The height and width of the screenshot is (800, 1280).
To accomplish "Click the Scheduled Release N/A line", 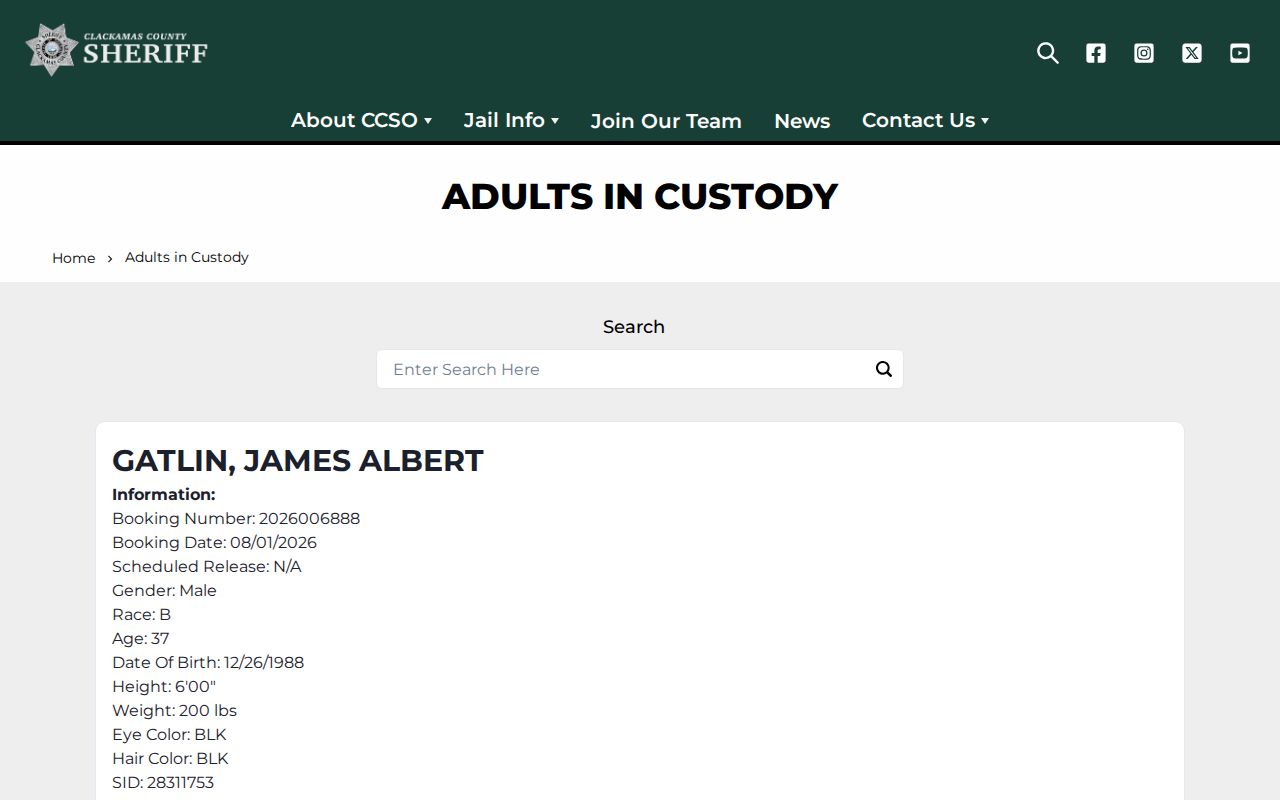I will point(207,566).
